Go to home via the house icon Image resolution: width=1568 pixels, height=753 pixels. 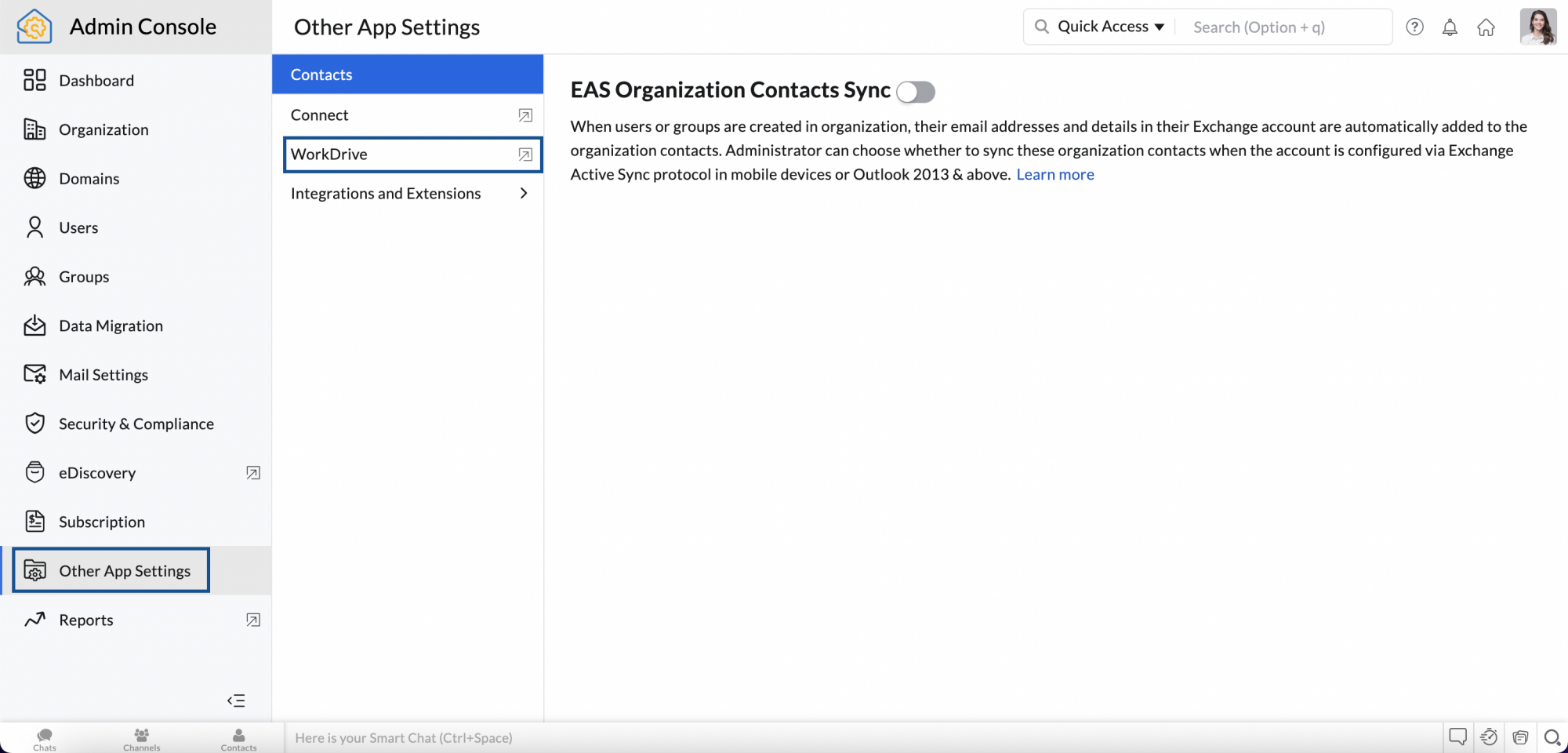click(1486, 27)
